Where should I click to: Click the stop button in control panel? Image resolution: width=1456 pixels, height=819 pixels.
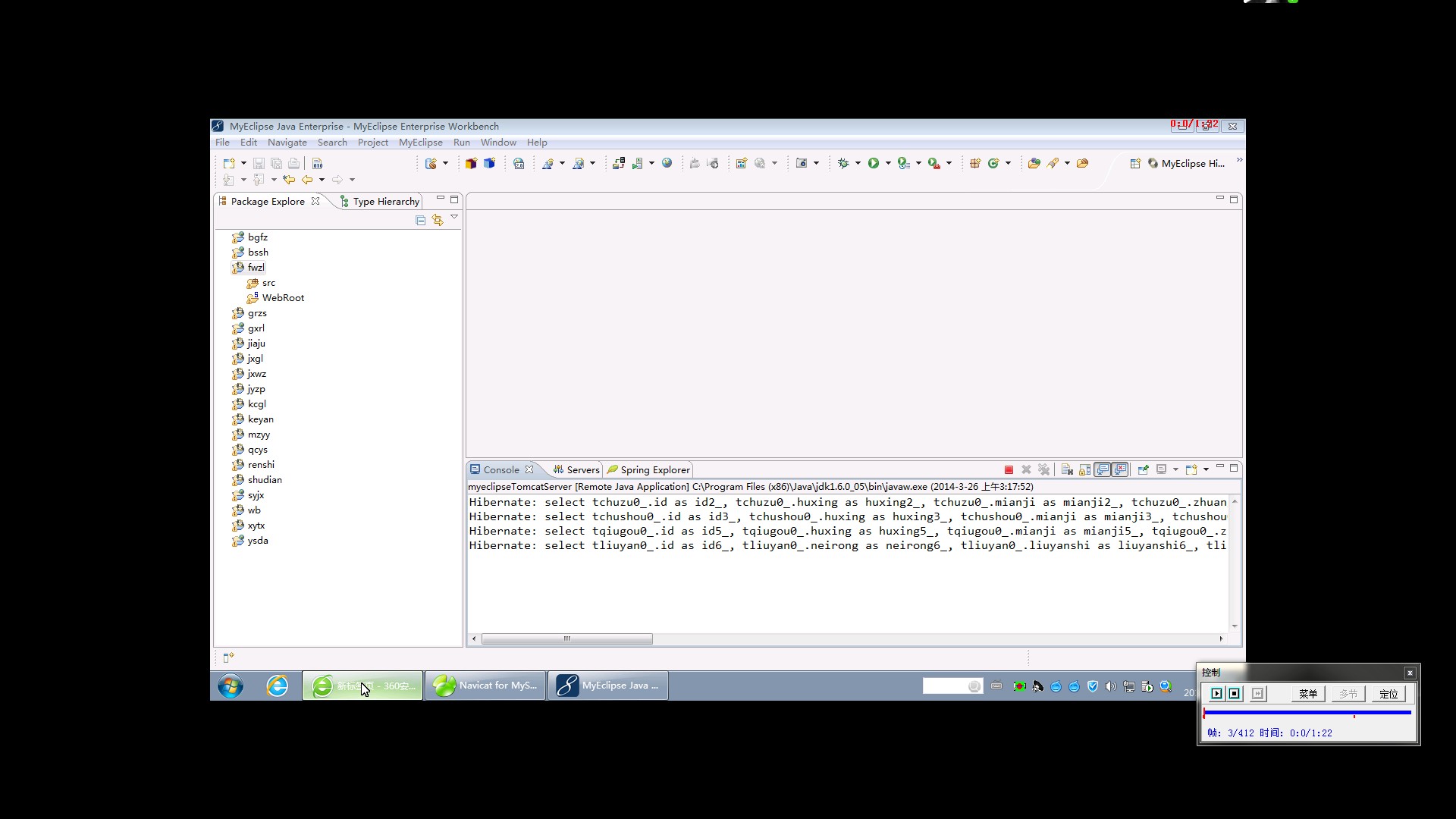pos(1234,694)
